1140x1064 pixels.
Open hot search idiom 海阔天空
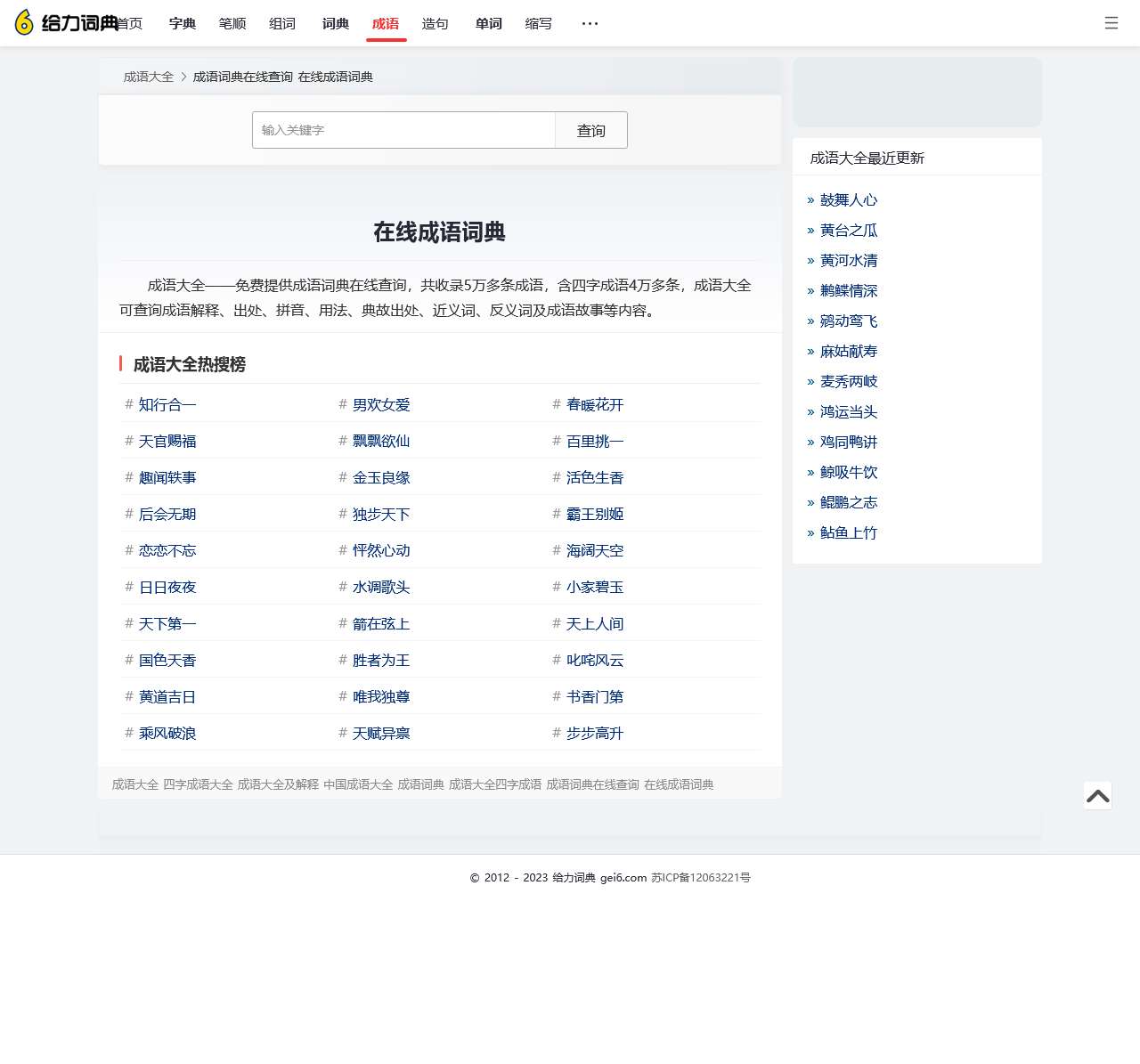[595, 550]
